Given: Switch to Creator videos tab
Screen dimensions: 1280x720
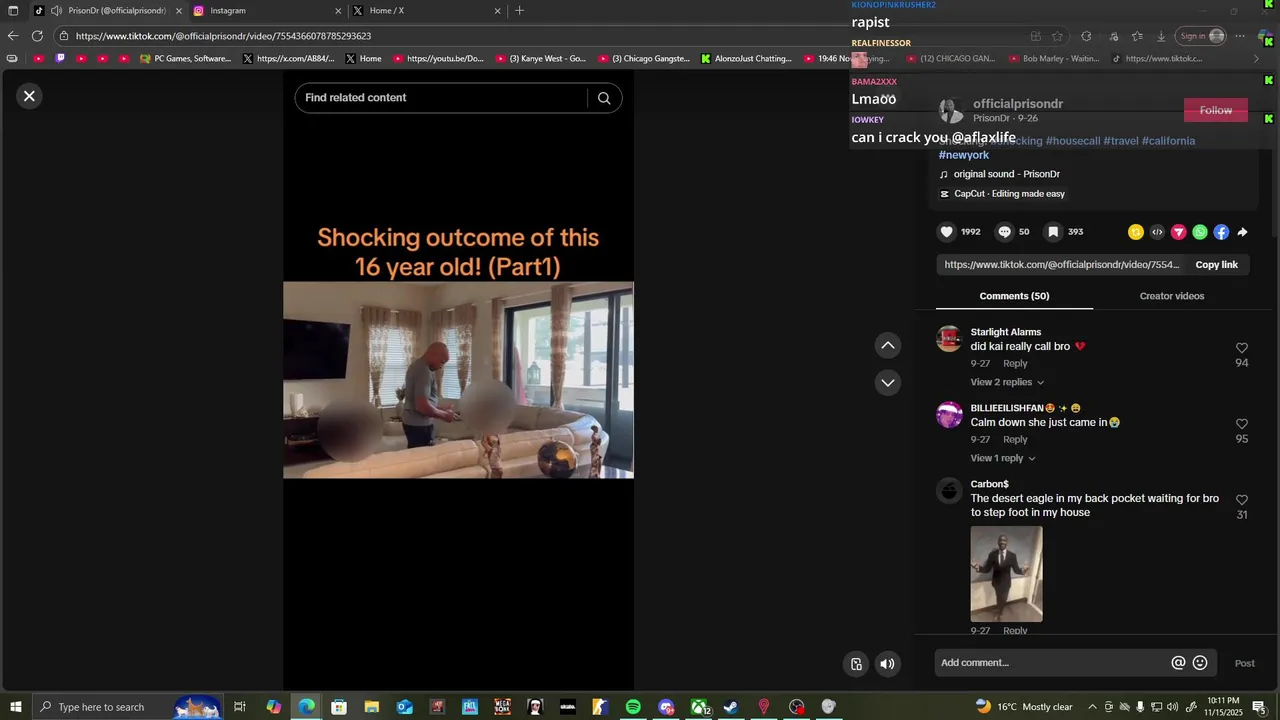Looking at the screenshot, I should point(1172,296).
